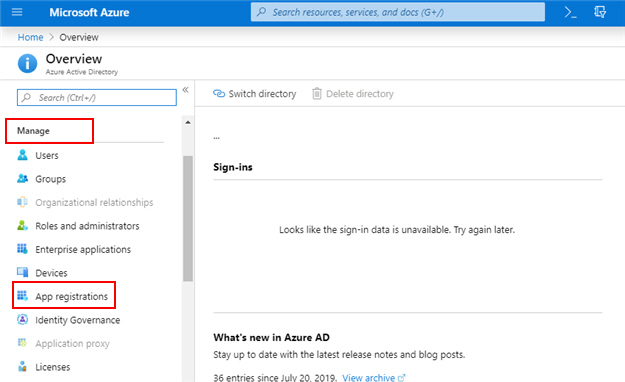Click the sidebar Search (Ctrl+/) field
This screenshot has height=382, width=625.
tap(97, 97)
